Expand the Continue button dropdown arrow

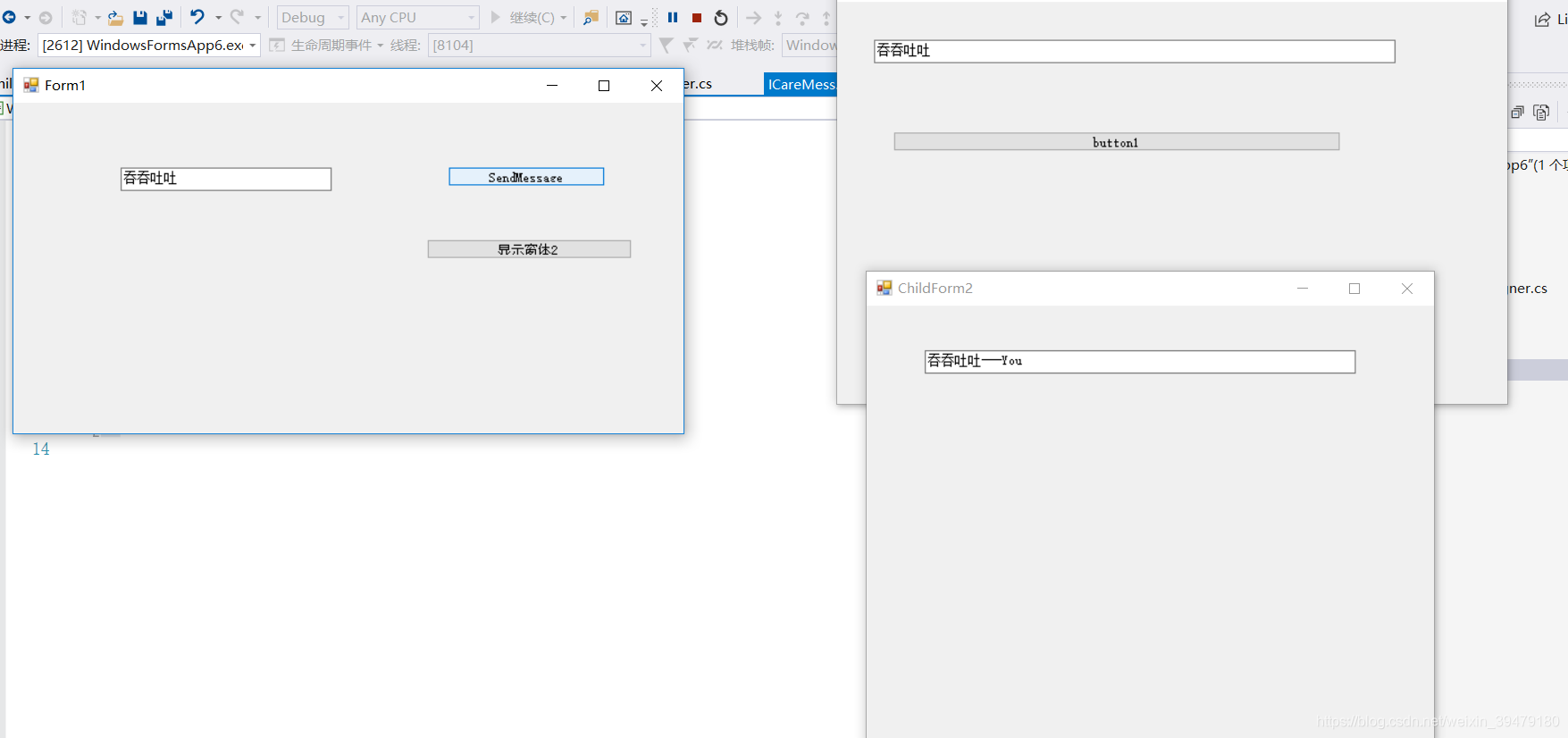564,18
